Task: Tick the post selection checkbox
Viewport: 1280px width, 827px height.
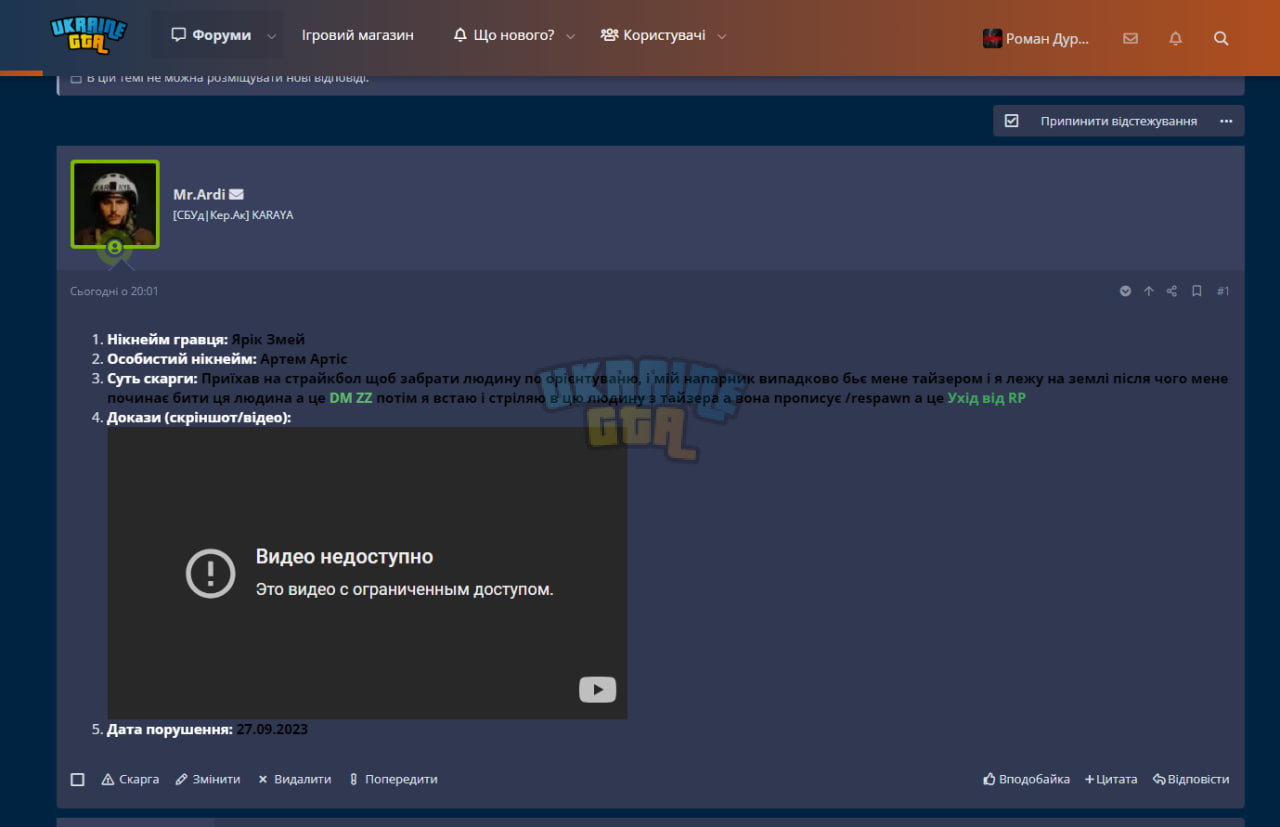Action: 77,779
